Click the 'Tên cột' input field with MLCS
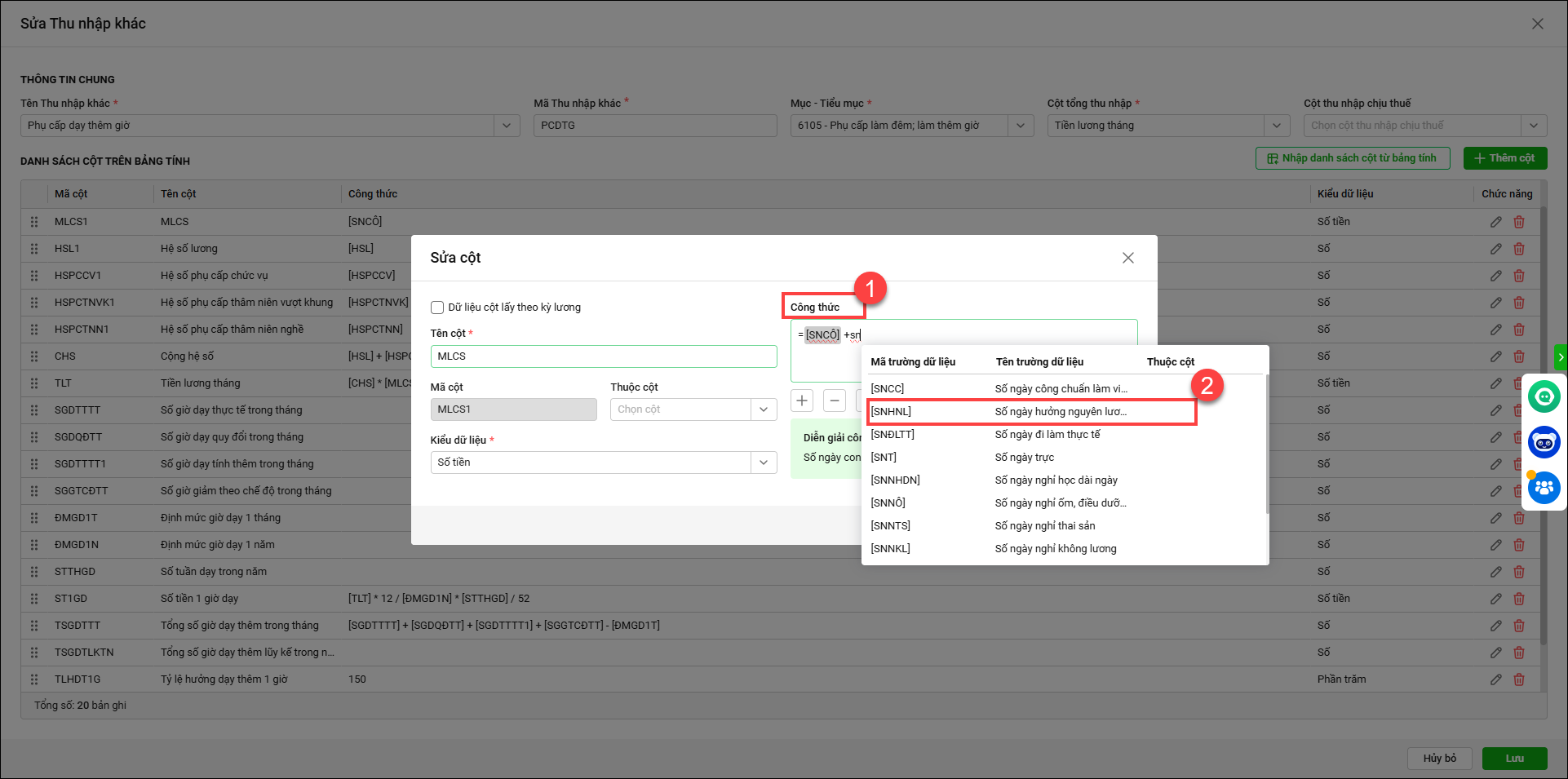This screenshot has height=779, width=1568. 603,356
